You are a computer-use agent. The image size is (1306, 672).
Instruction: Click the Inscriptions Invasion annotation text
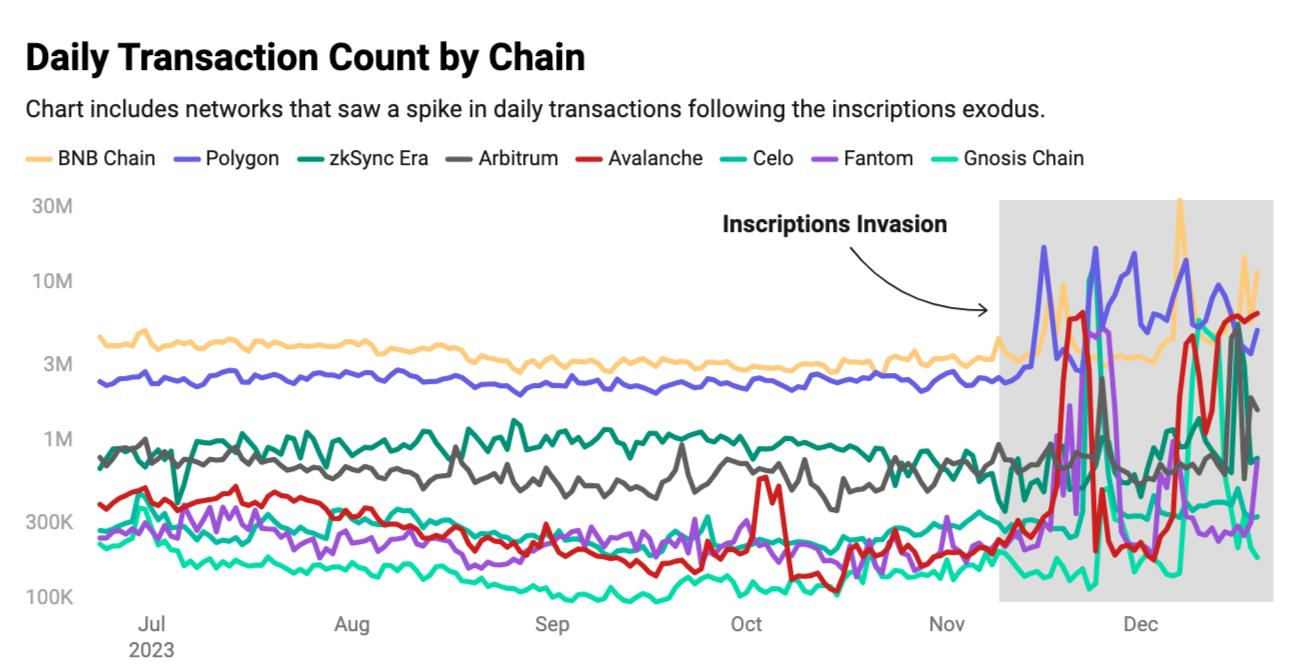tap(834, 225)
